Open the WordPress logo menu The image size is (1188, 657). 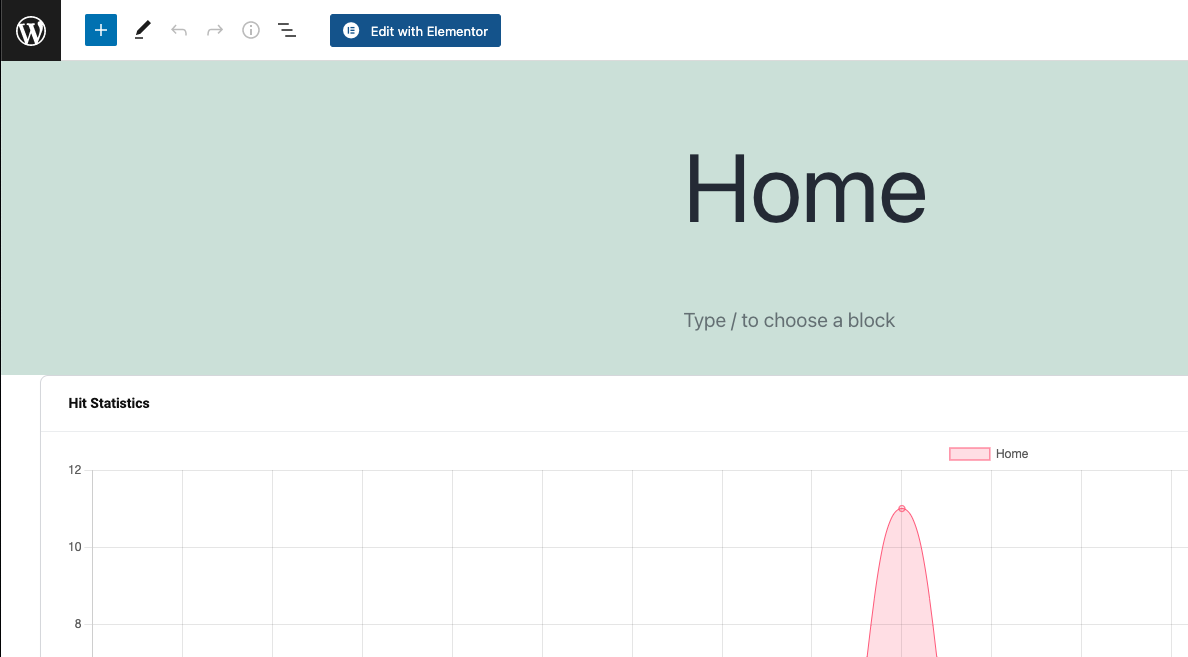click(x=31, y=30)
